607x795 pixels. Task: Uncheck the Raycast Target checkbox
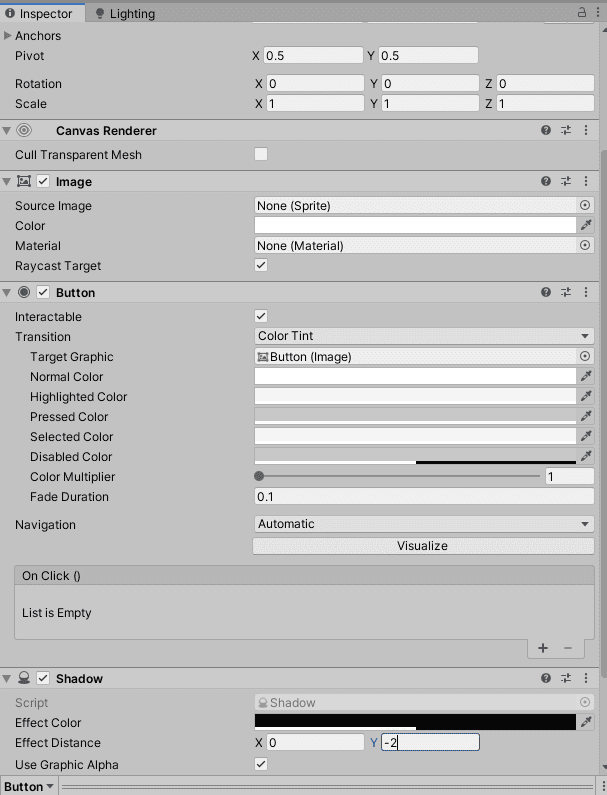pyautogui.click(x=261, y=265)
